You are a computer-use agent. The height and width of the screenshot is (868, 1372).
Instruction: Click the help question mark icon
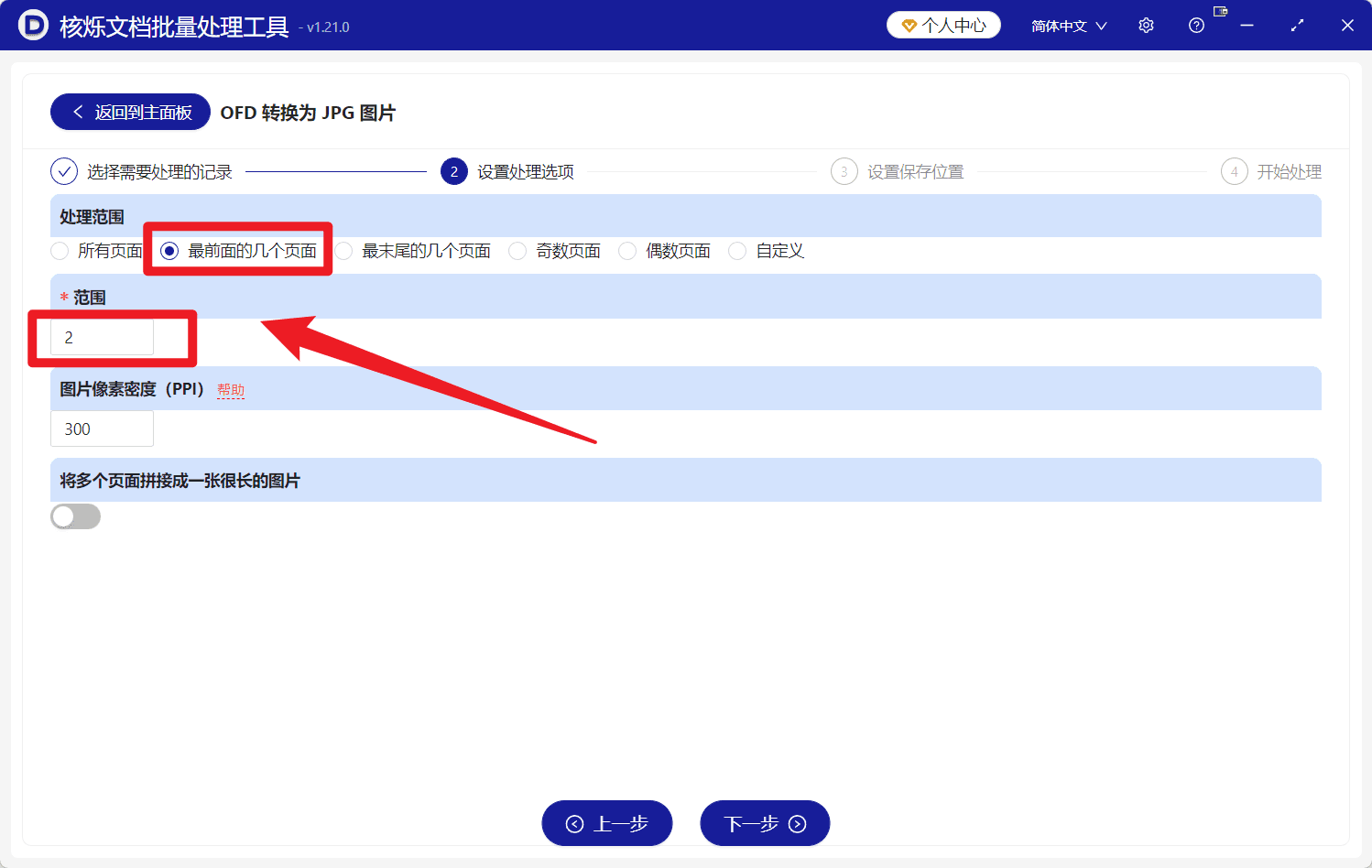1195,25
